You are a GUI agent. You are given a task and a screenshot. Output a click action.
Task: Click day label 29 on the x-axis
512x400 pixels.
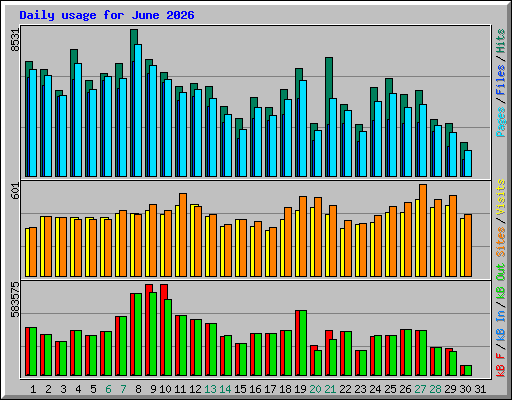click(450, 389)
